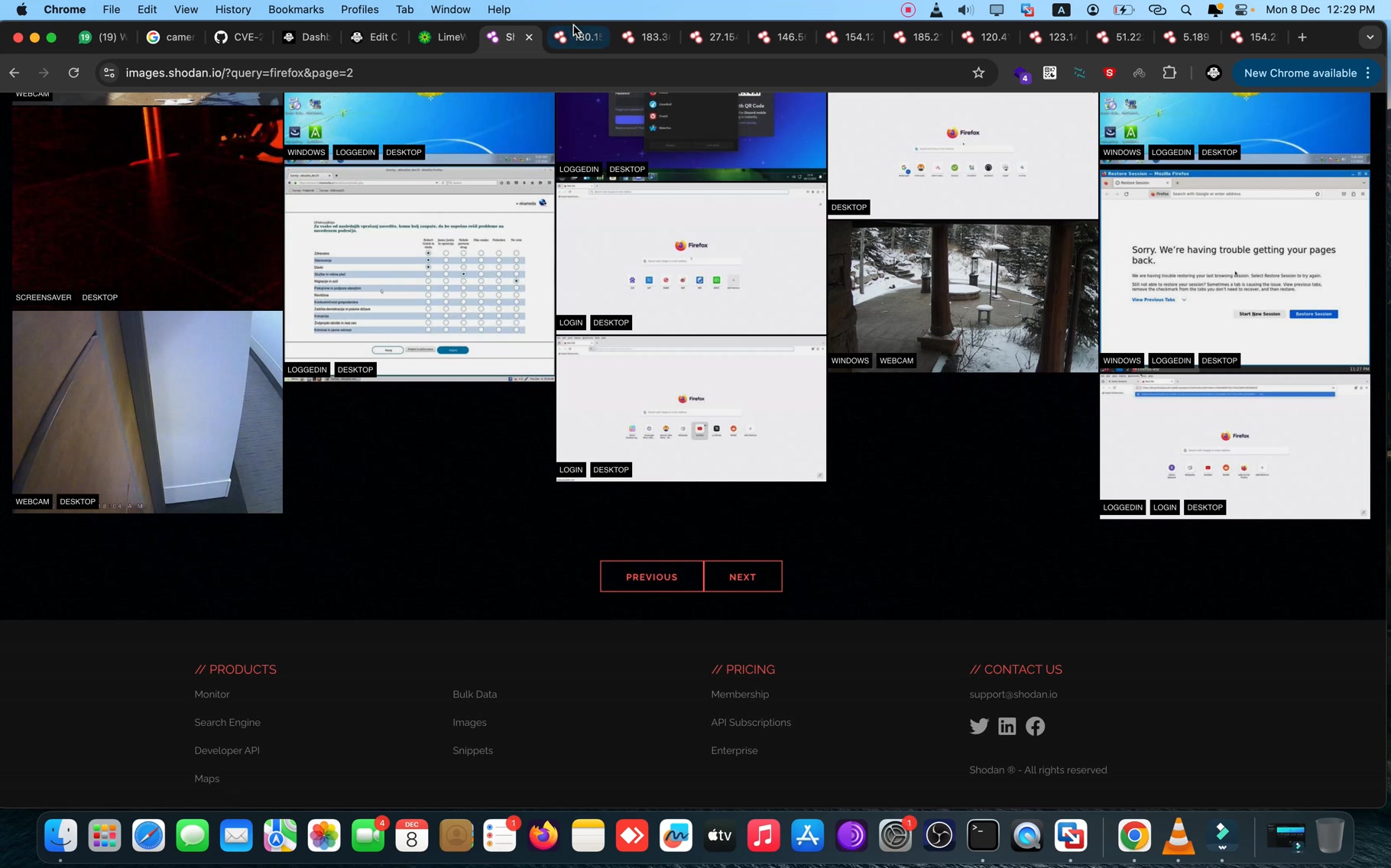Switch to the CVE GitHub tab
This screenshot has height=868, width=1391.
click(x=238, y=37)
